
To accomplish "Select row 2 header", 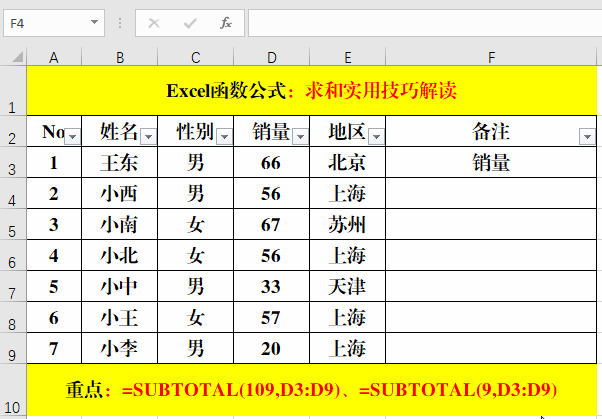I will (13, 131).
